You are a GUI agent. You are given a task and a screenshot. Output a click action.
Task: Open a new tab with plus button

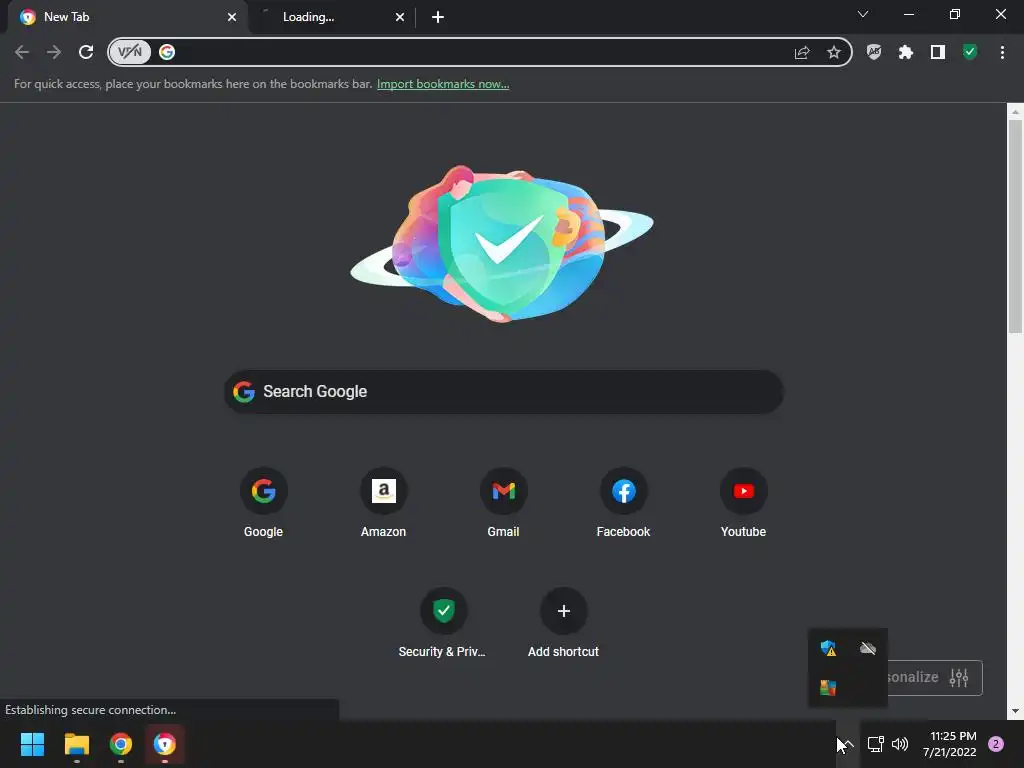tap(438, 17)
